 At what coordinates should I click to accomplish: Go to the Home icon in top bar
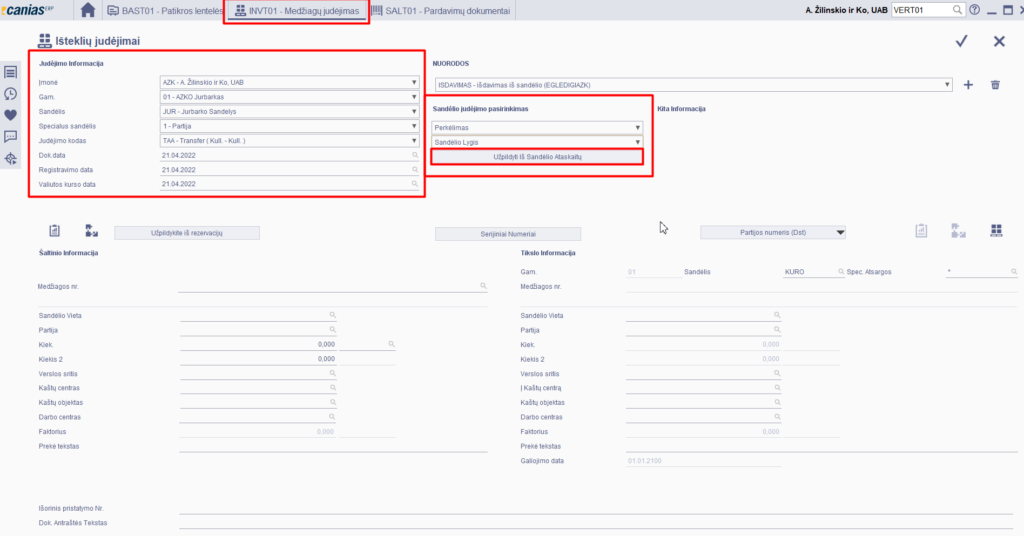click(88, 10)
